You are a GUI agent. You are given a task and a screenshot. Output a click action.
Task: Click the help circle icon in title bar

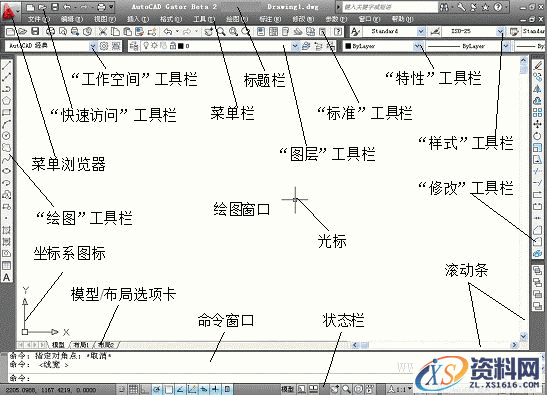pyautogui.click(x=498, y=7)
